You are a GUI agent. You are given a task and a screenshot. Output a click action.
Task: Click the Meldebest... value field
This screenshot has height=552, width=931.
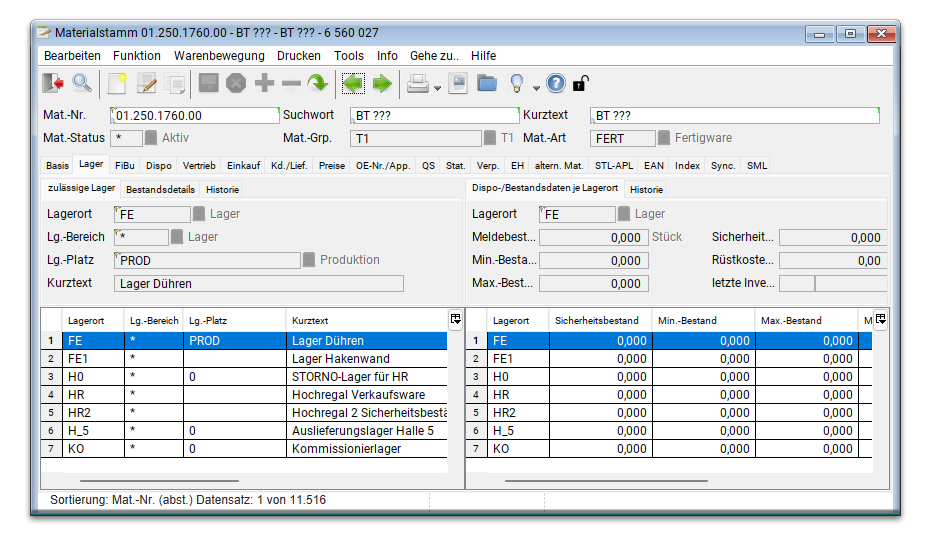point(594,237)
